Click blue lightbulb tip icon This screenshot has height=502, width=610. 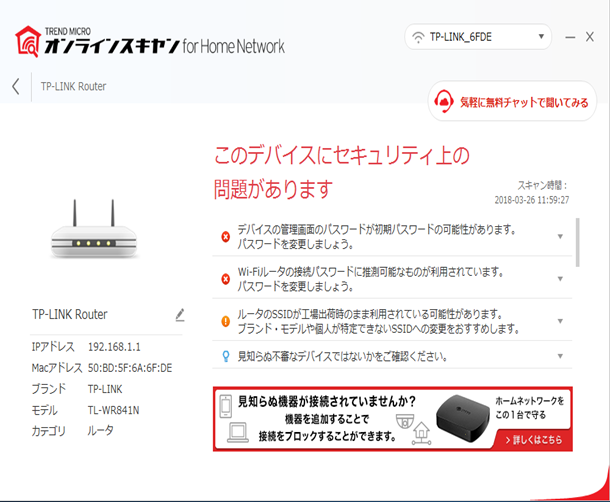pyautogui.click(x=226, y=356)
